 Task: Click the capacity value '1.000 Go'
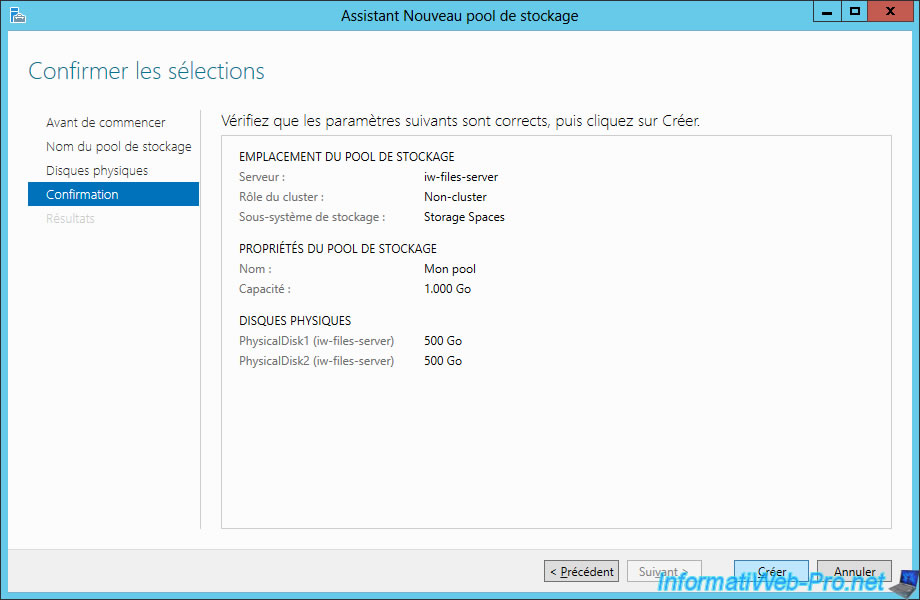pyautogui.click(x=447, y=289)
